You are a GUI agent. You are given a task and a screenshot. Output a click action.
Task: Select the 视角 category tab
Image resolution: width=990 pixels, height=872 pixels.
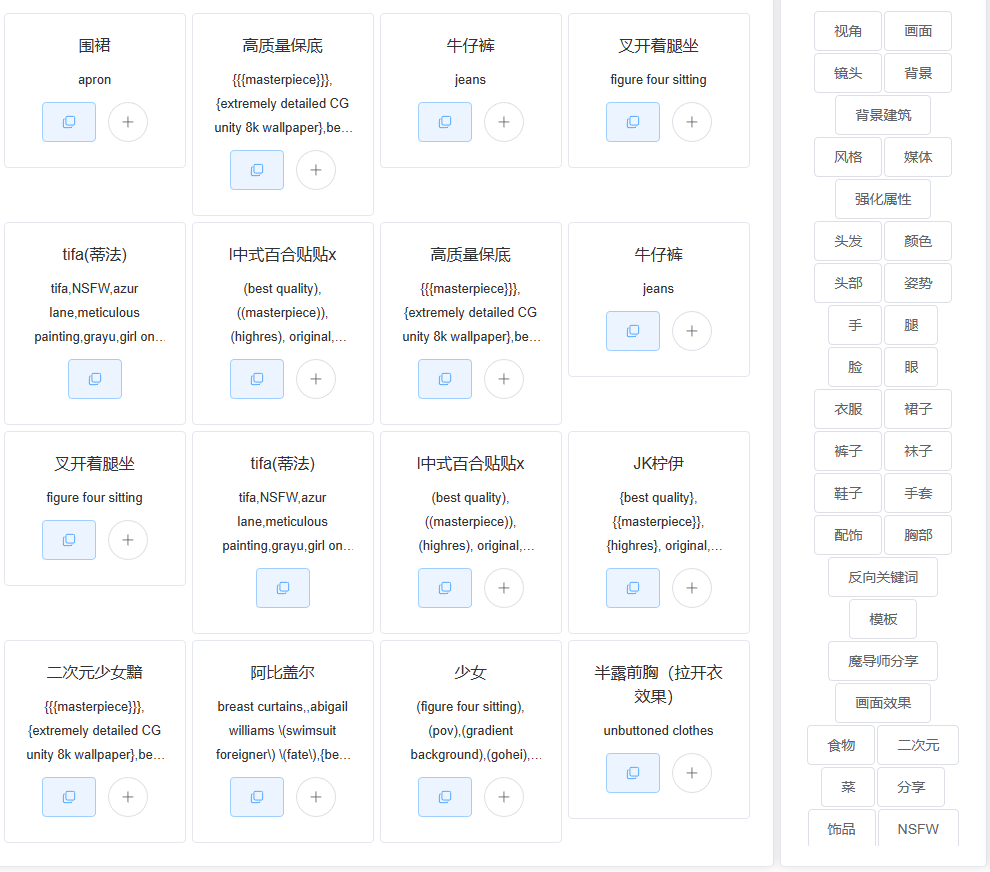click(848, 31)
